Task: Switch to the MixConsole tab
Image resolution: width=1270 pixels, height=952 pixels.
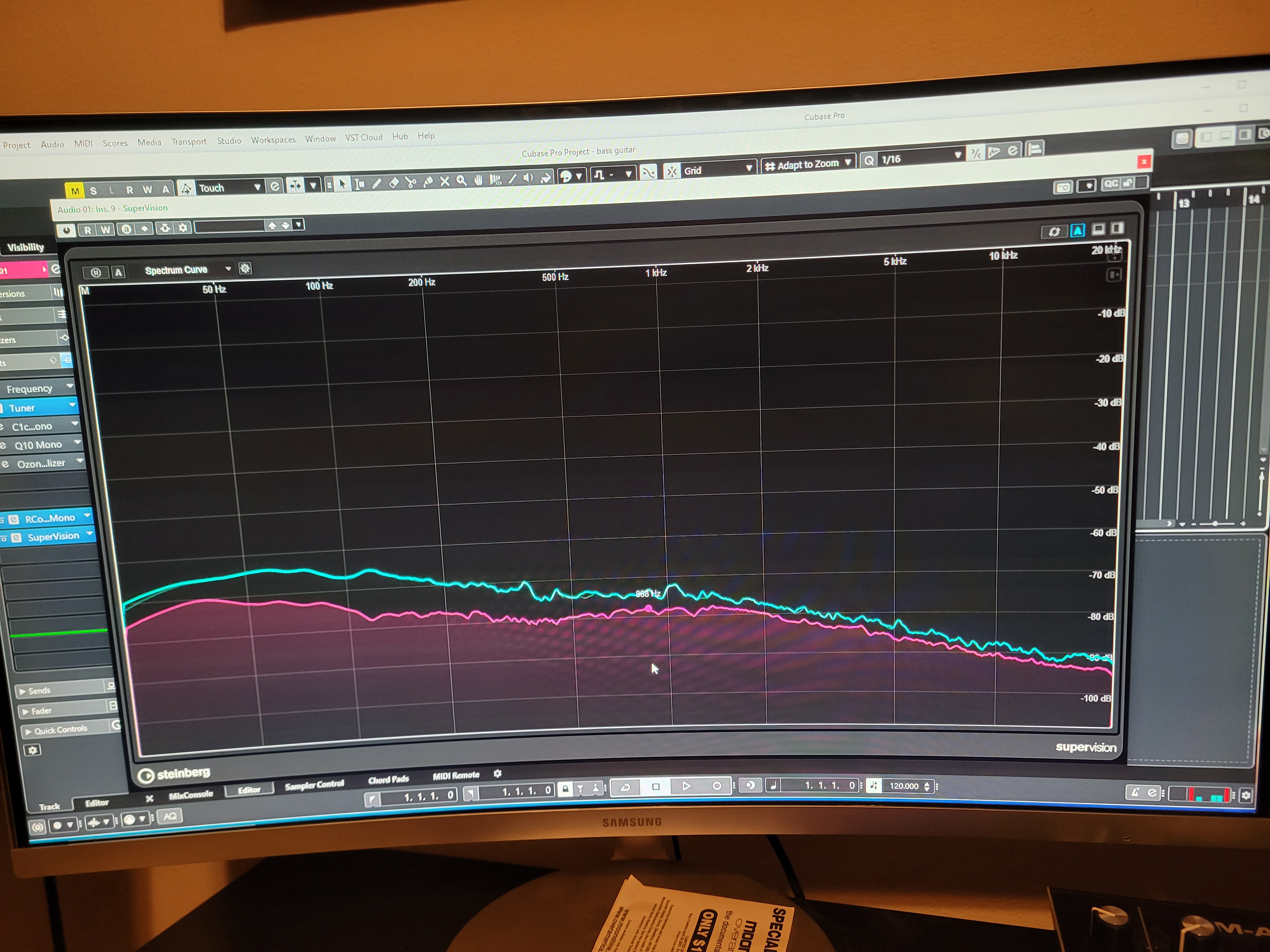Action: (191, 795)
